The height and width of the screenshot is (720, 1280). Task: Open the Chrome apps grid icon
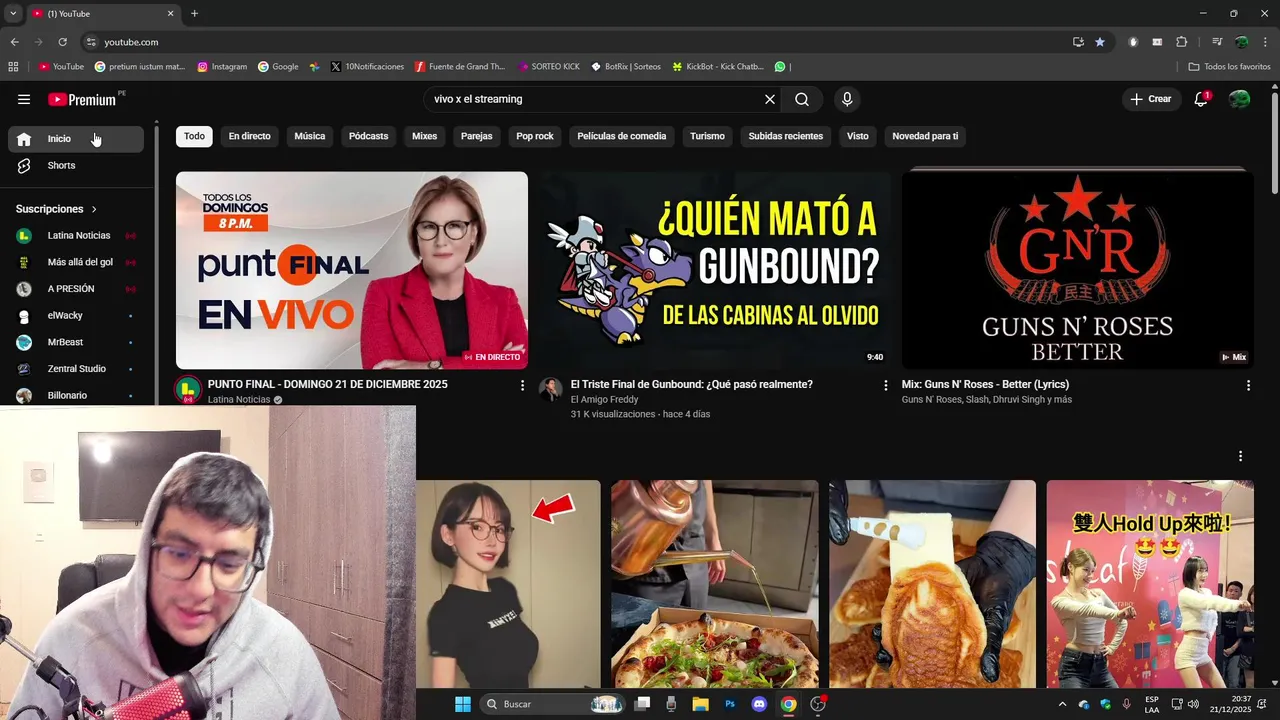13,67
